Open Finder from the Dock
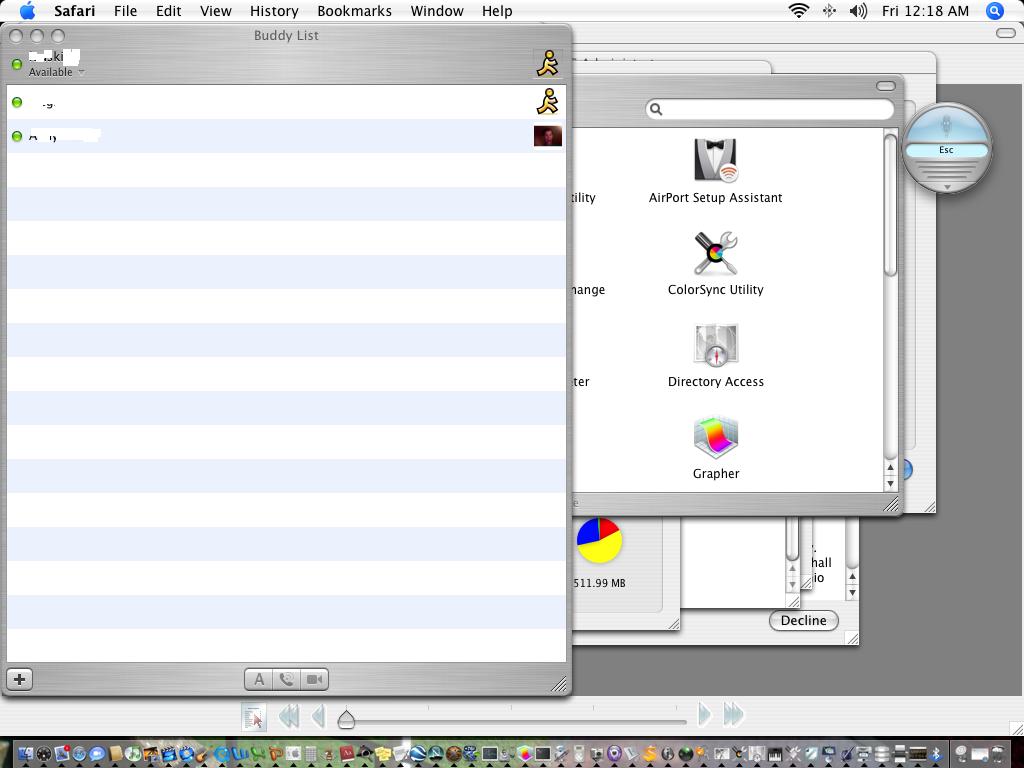The width and height of the screenshot is (1024, 768). pos(25,753)
